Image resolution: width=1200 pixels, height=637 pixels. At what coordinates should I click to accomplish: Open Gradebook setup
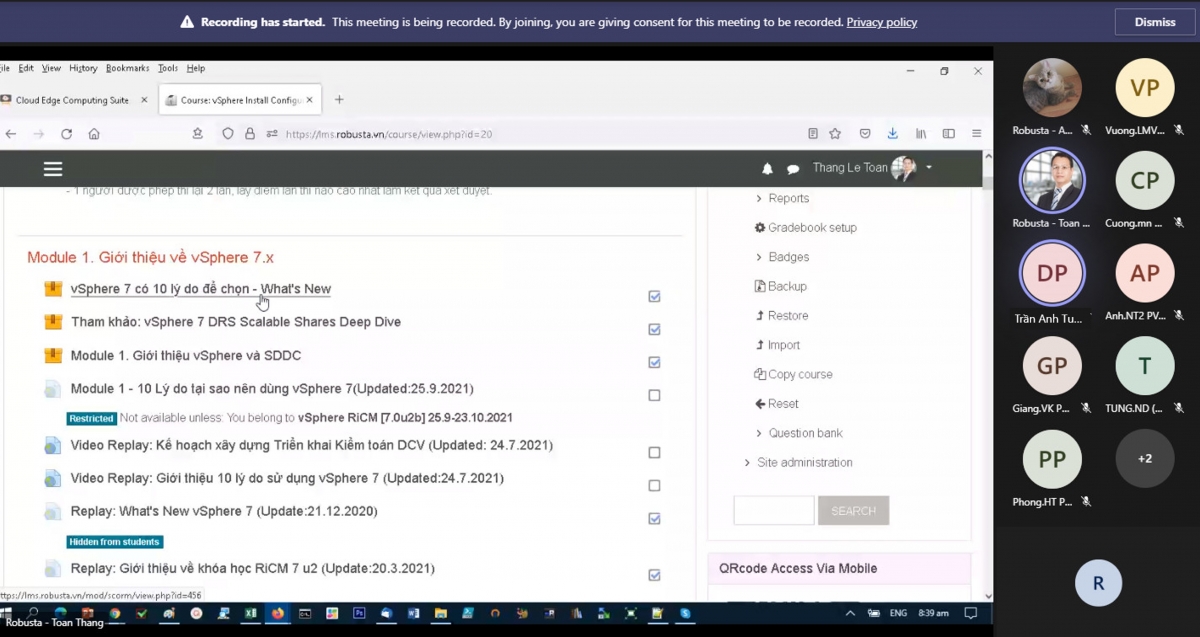806,227
